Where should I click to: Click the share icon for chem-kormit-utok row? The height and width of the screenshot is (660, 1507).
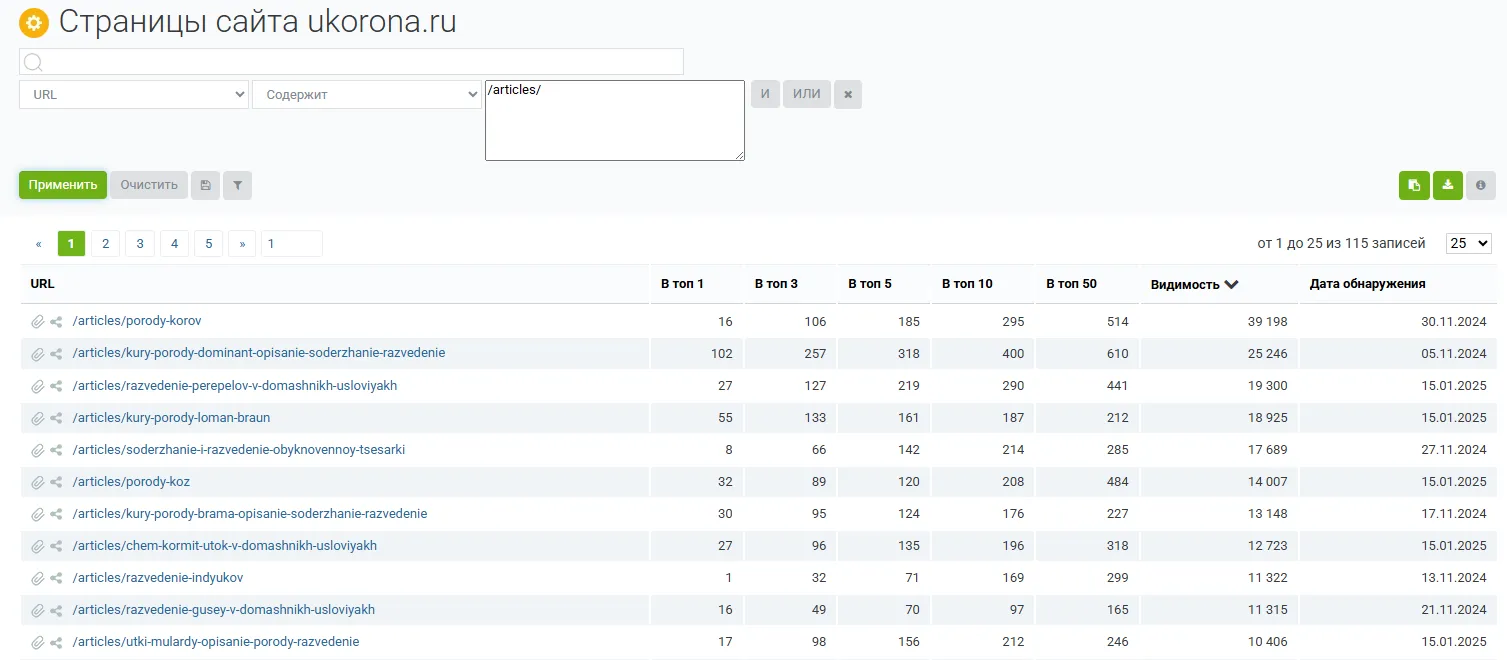click(x=57, y=546)
